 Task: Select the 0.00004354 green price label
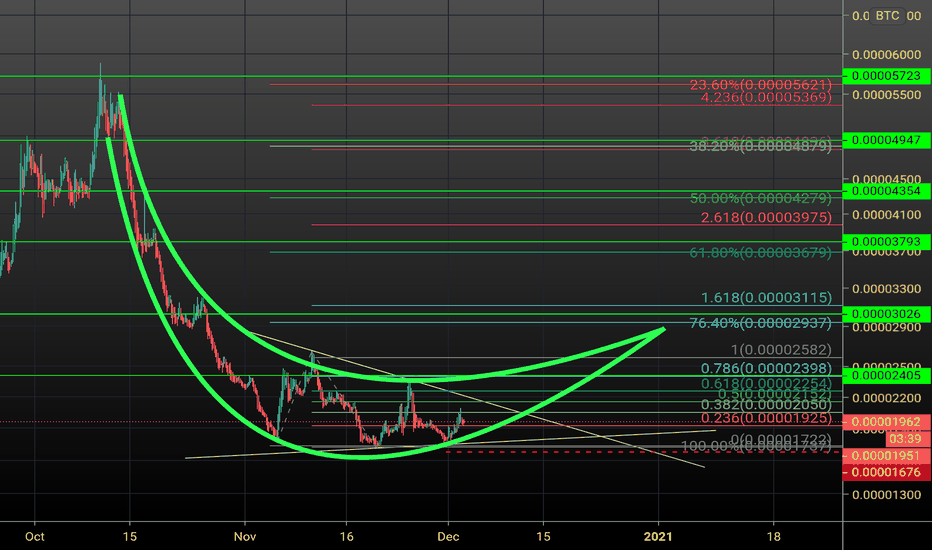pos(886,191)
